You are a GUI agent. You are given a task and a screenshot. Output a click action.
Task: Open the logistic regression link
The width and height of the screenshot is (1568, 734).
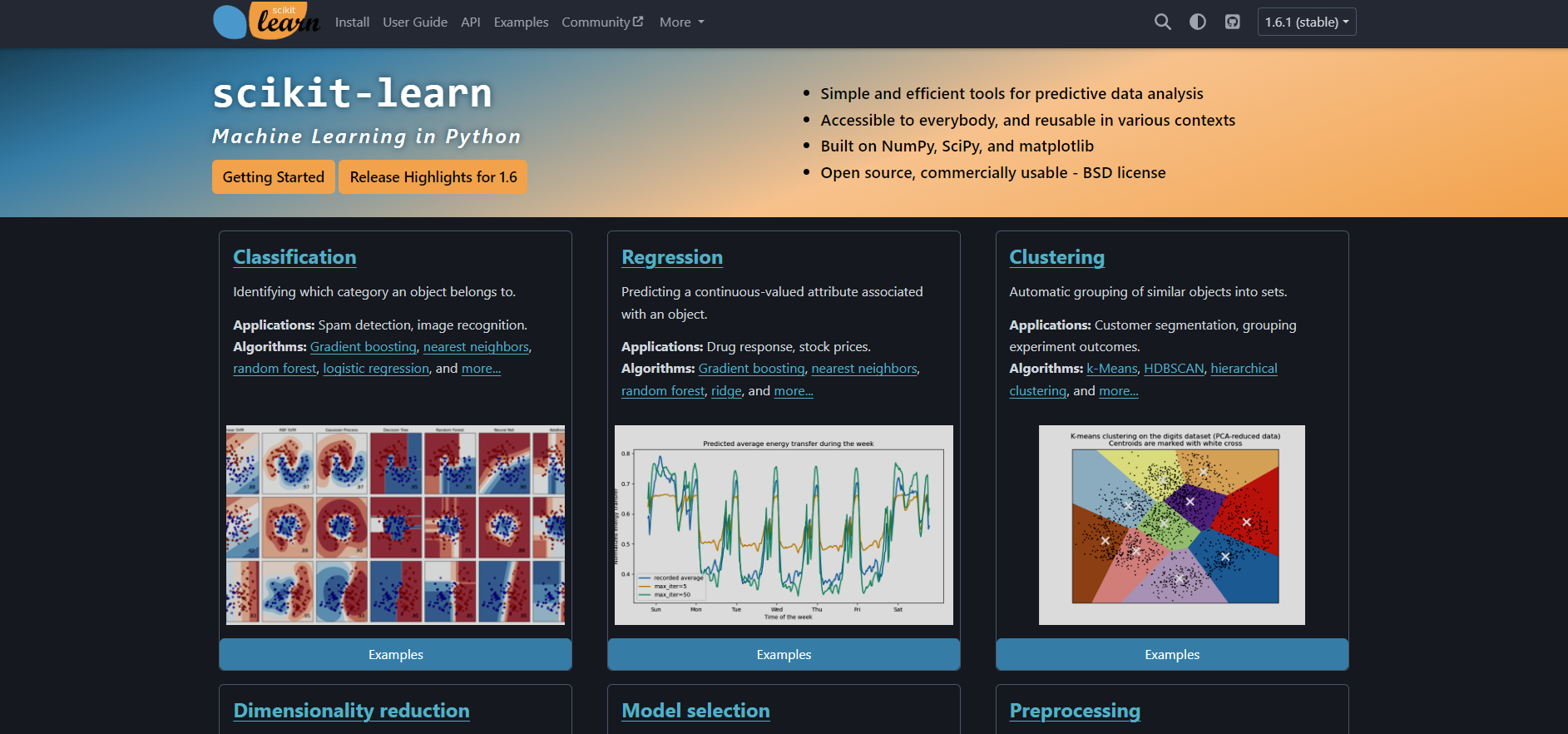coord(376,369)
